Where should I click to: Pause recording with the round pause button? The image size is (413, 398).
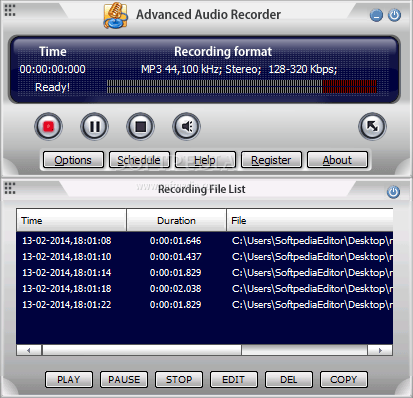point(94,126)
